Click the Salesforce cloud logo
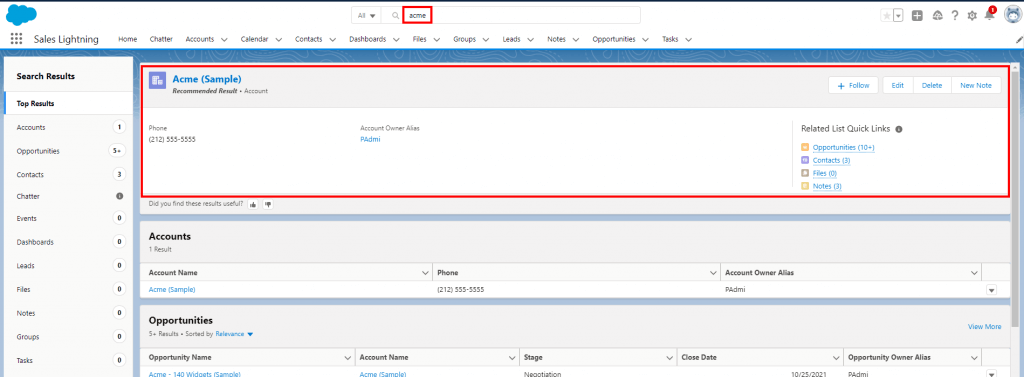This screenshot has width=1024, height=377. tap(21, 14)
